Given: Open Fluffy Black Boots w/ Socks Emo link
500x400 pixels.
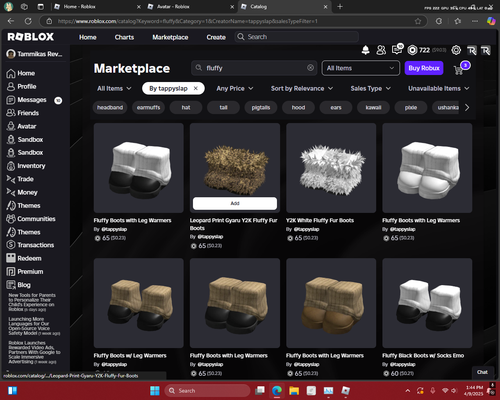Looking at the screenshot, I should pos(423,356).
